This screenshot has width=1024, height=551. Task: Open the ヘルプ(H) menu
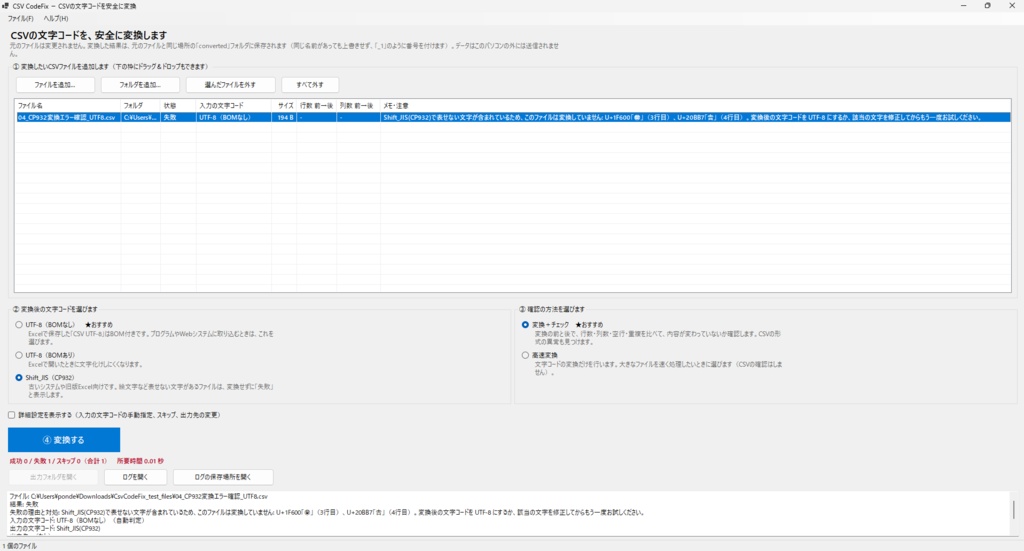(x=56, y=18)
